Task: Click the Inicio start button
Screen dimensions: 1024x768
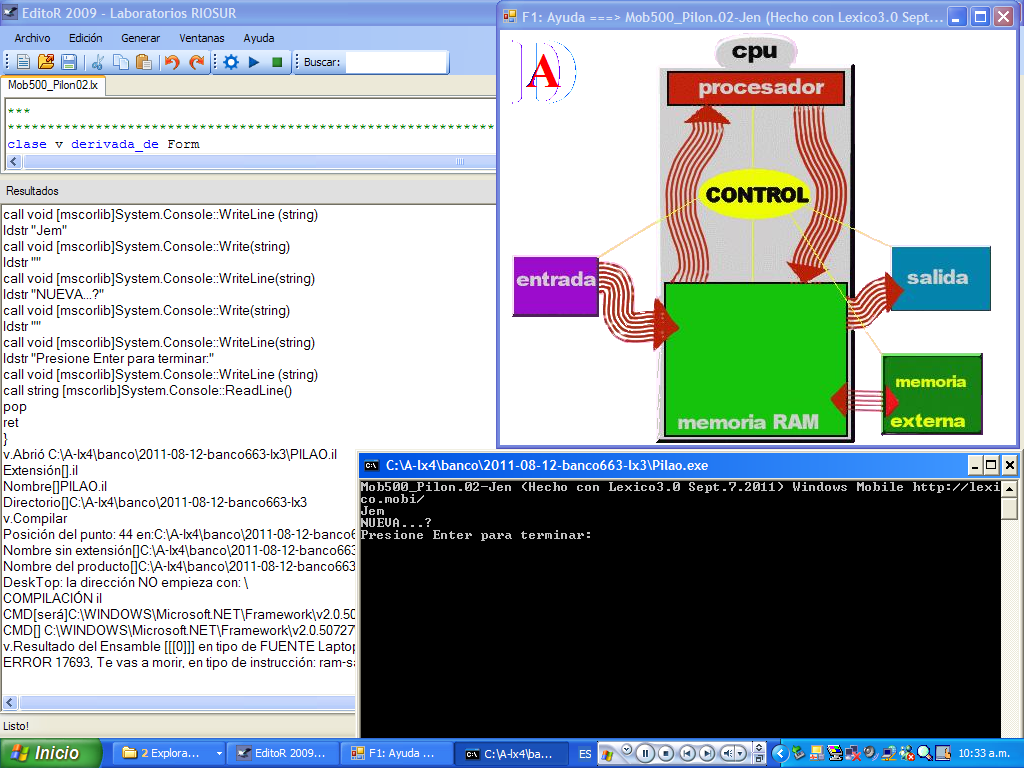Action: tap(51, 753)
